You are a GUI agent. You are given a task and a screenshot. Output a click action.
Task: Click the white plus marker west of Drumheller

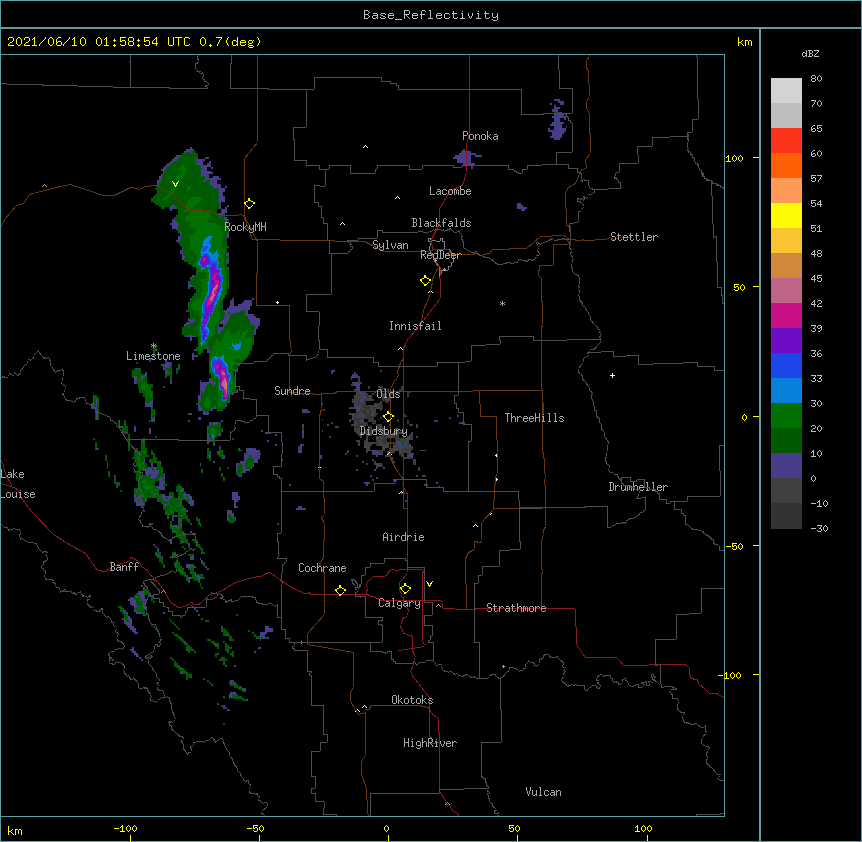(x=612, y=375)
